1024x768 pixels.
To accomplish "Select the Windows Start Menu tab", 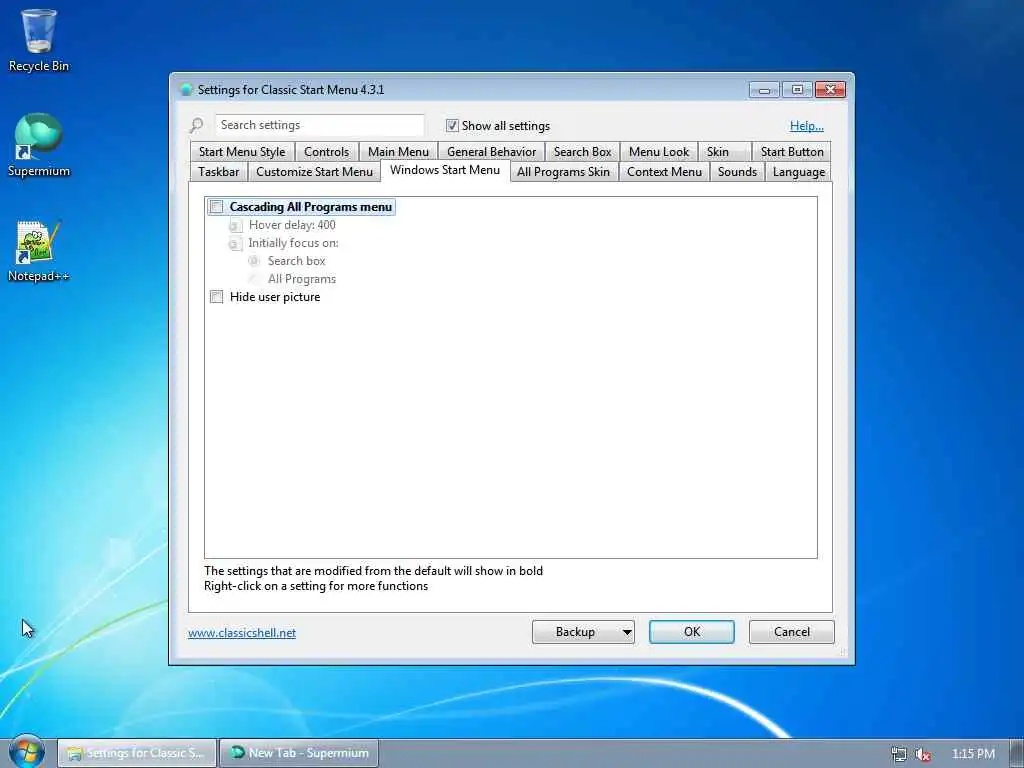I will [445, 170].
